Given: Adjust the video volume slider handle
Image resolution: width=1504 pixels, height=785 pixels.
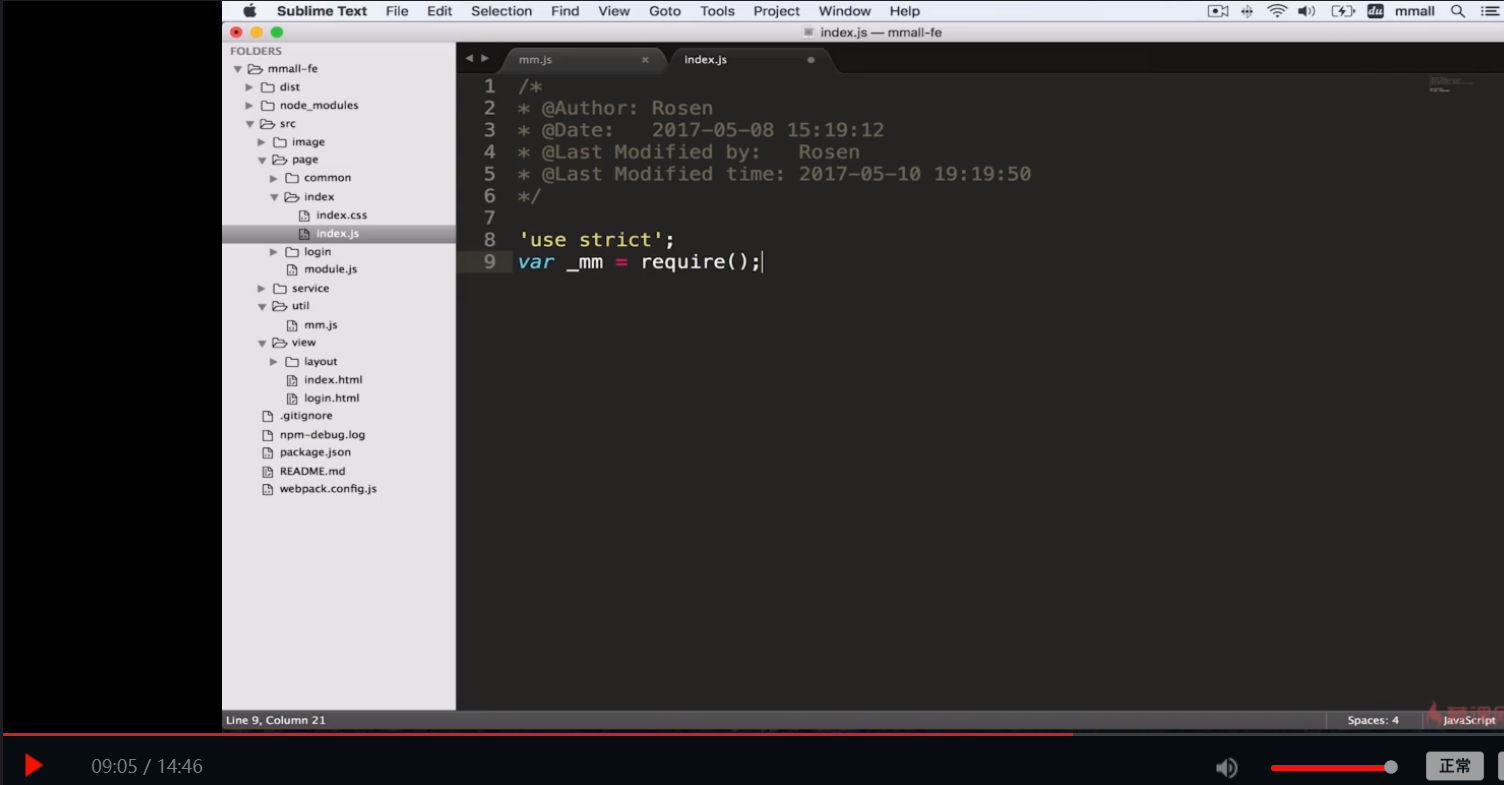Looking at the screenshot, I should (x=1390, y=767).
